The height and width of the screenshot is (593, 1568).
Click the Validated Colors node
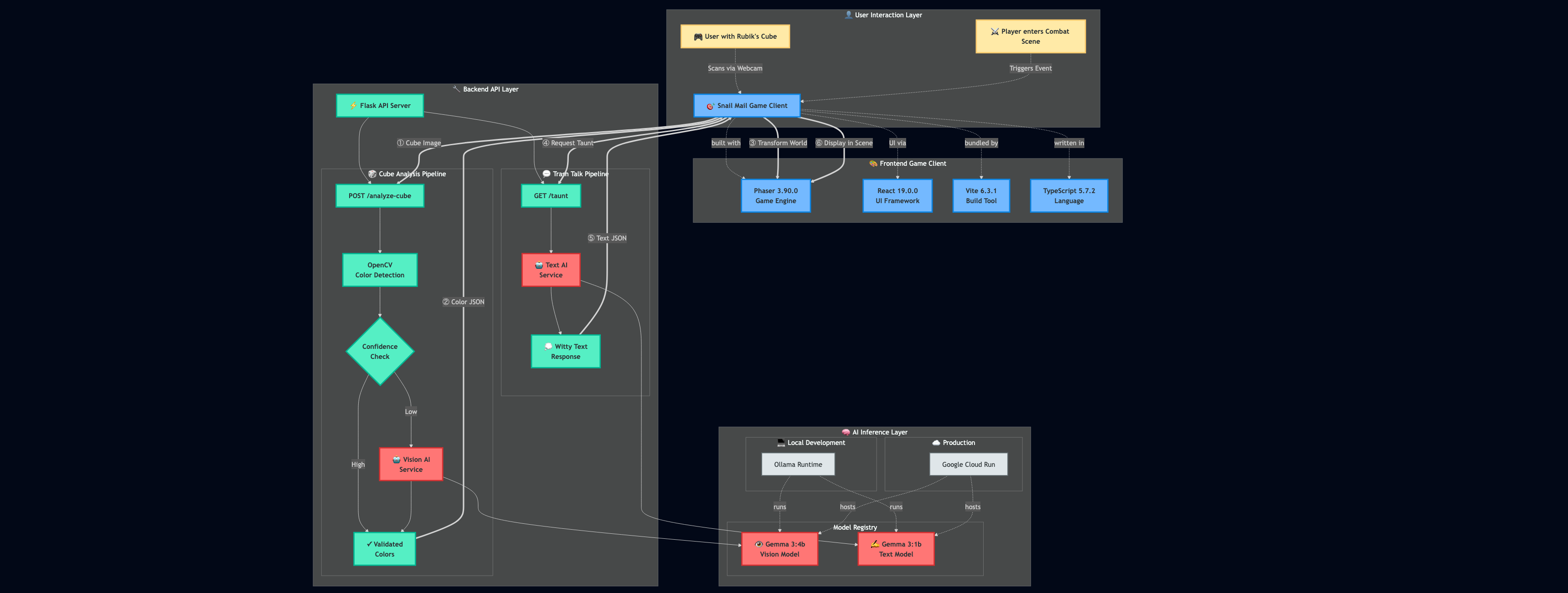(x=384, y=549)
